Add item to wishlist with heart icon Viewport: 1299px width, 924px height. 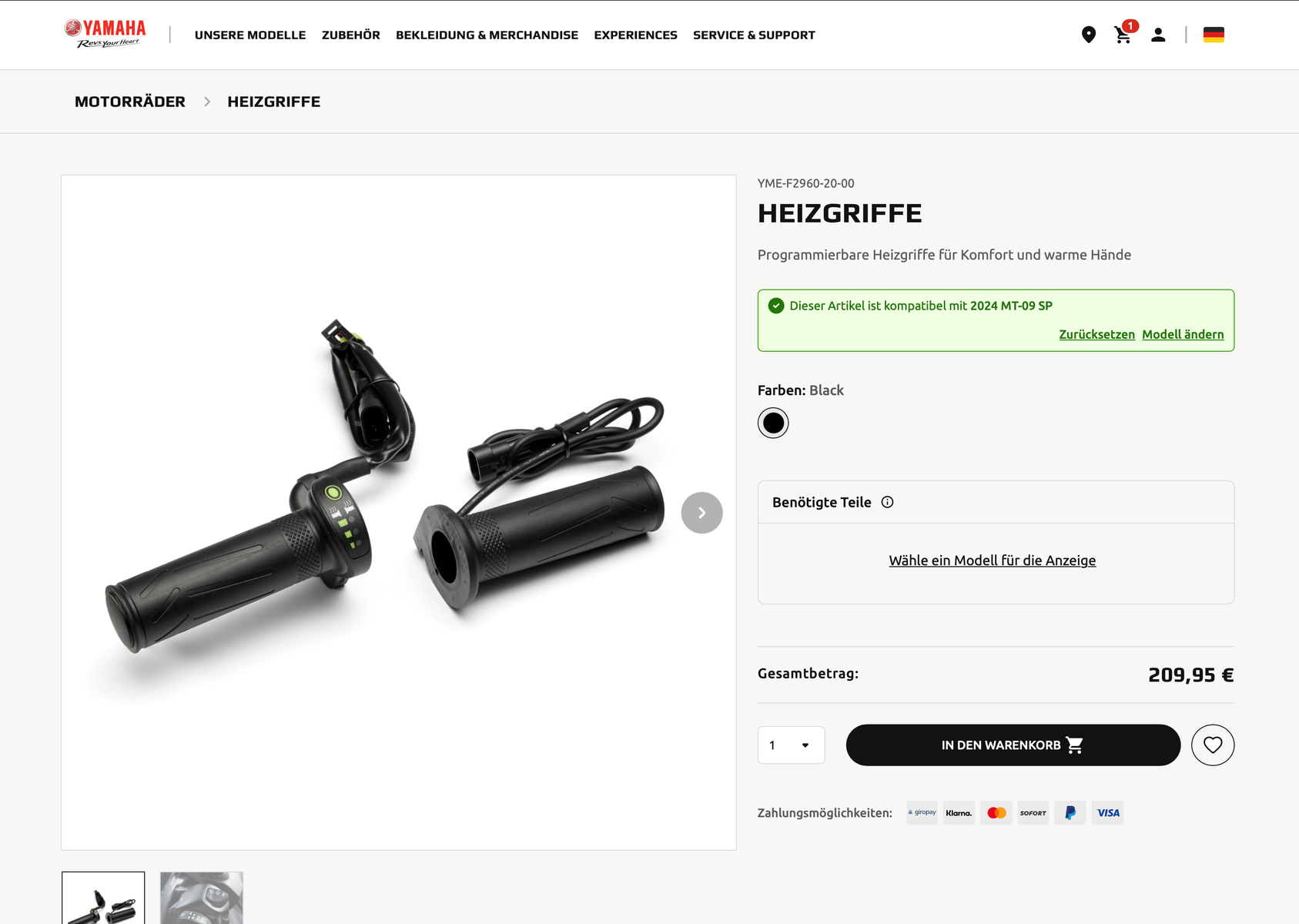pos(1213,745)
